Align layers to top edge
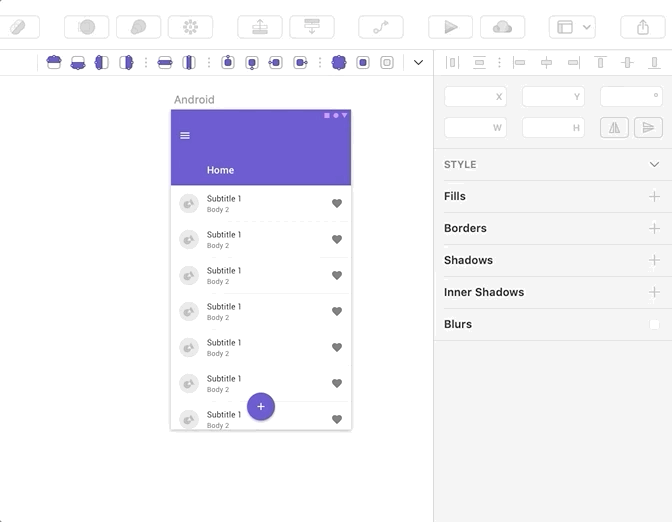672x522 pixels. click(x=600, y=63)
